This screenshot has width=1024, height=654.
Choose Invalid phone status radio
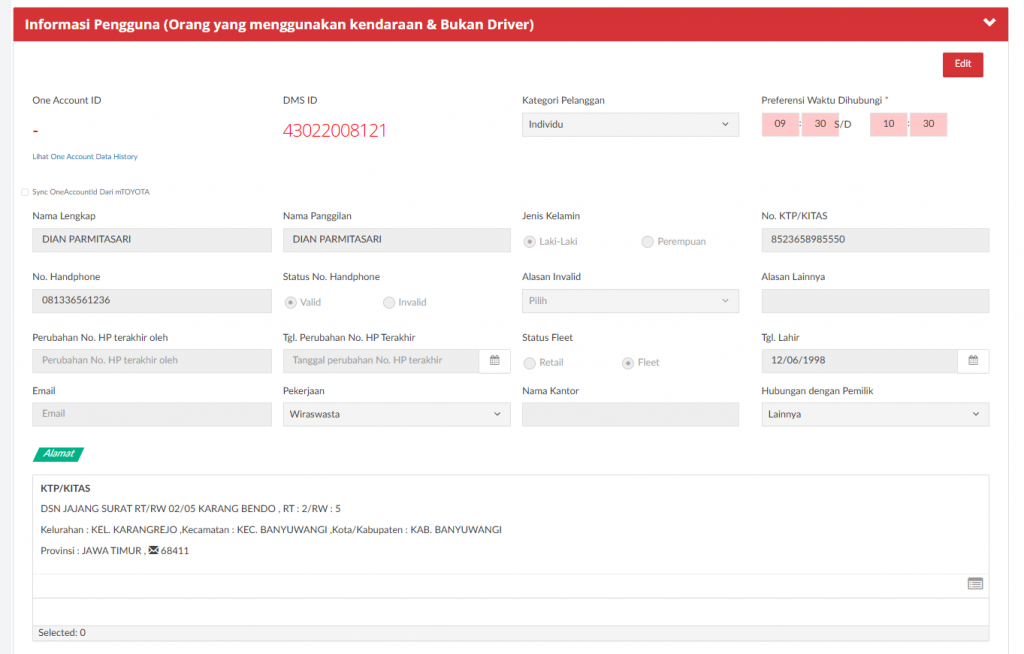(389, 302)
